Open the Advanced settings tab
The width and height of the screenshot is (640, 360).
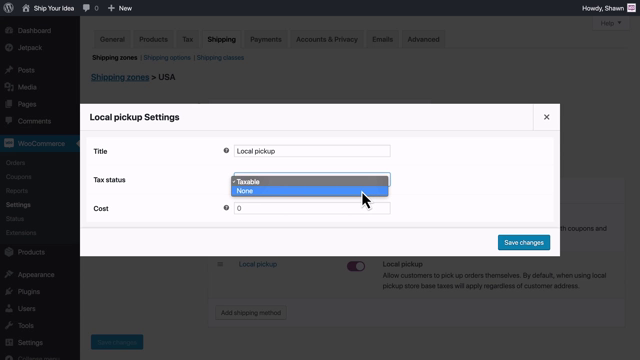coord(423,39)
